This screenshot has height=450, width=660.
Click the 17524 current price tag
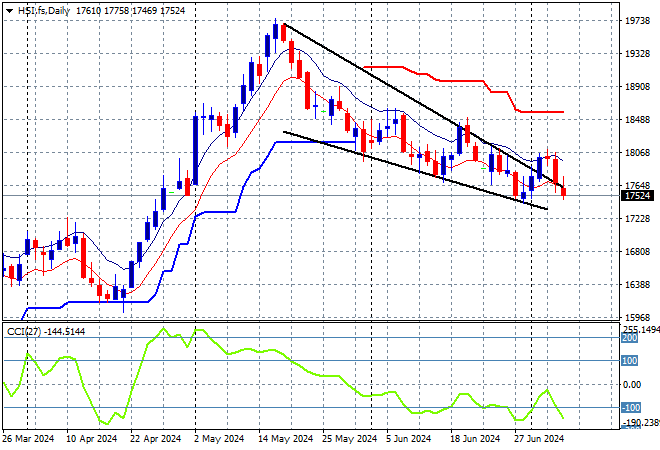(638, 196)
